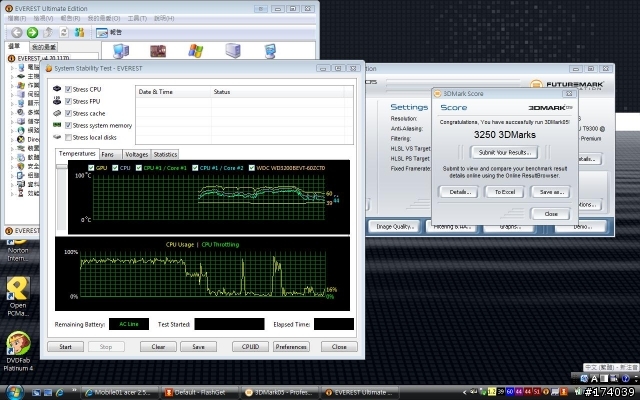Screen dimensions: 640x400
Task: Click the Up level arrow in EVEREST toolbar
Action: click(x=48, y=32)
